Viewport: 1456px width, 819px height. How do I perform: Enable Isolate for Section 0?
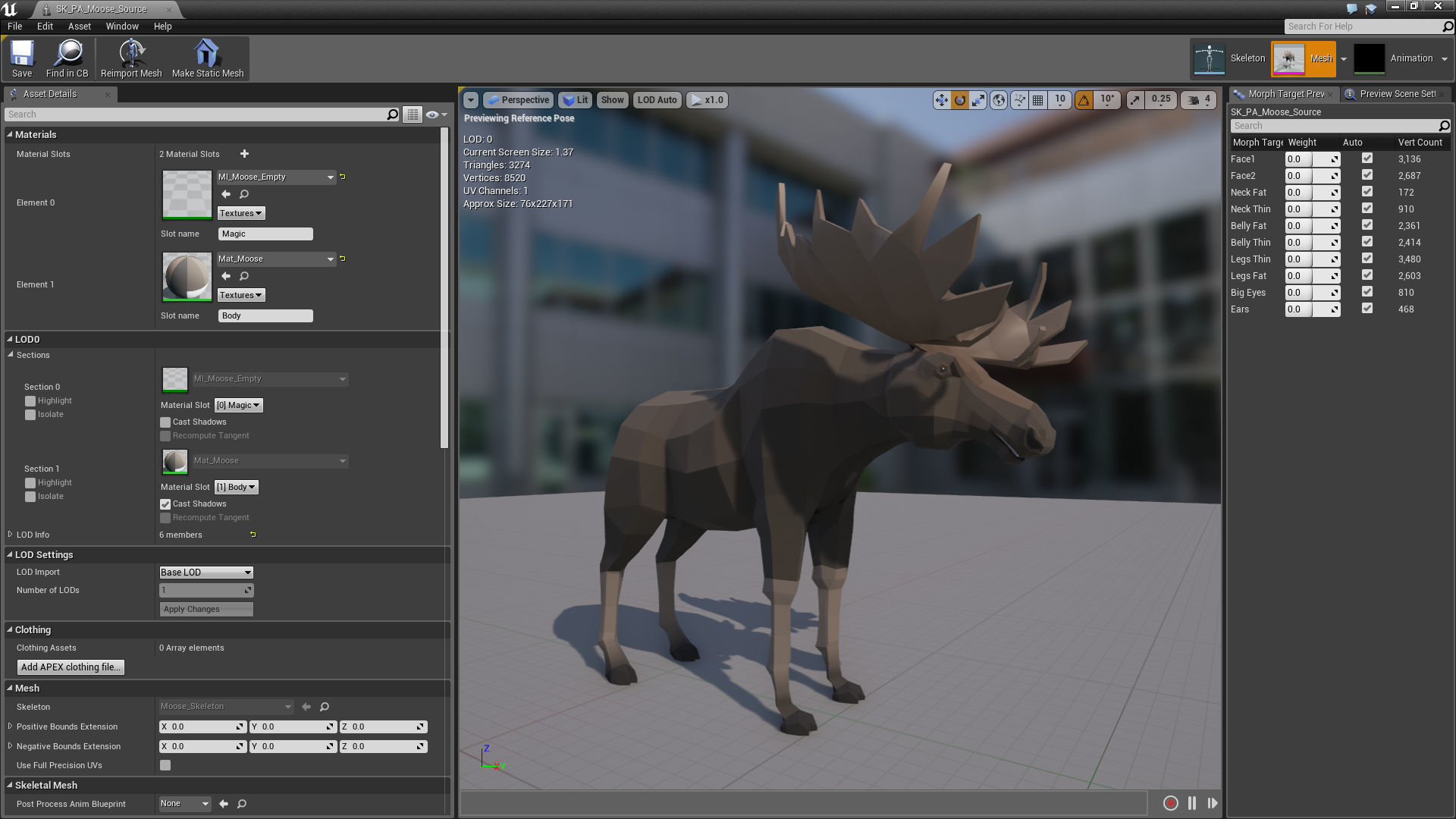(x=30, y=415)
